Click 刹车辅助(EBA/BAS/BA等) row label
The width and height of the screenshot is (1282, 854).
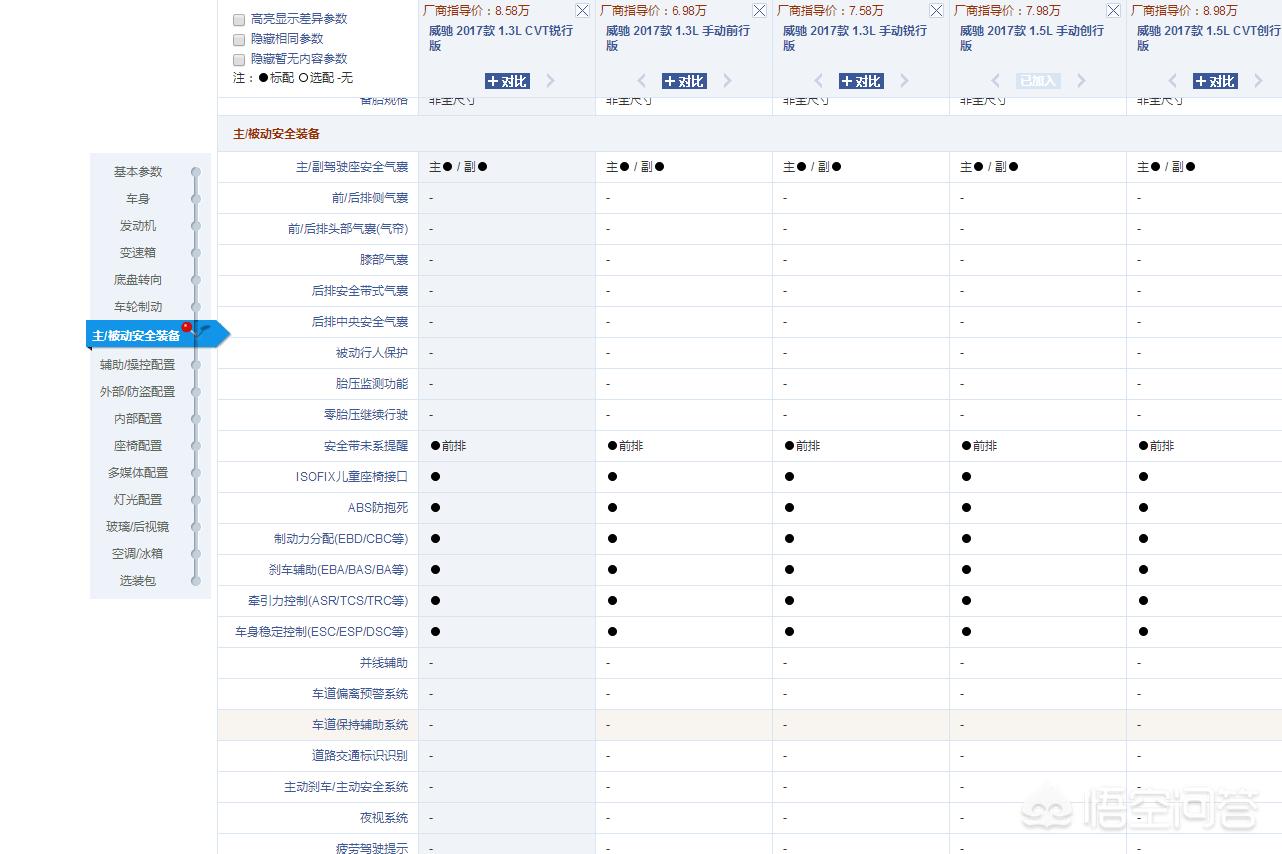(338, 570)
